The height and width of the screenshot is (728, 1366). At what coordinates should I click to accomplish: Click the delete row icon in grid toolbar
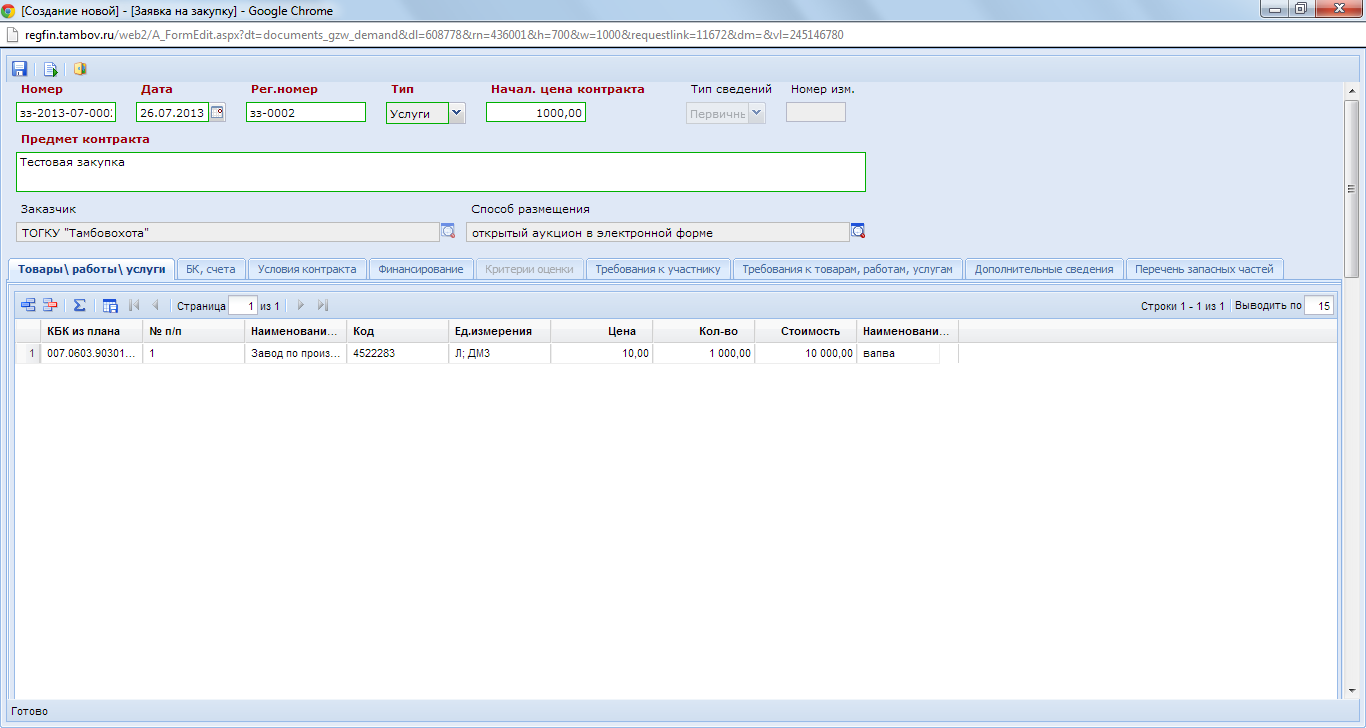point(50,305)
